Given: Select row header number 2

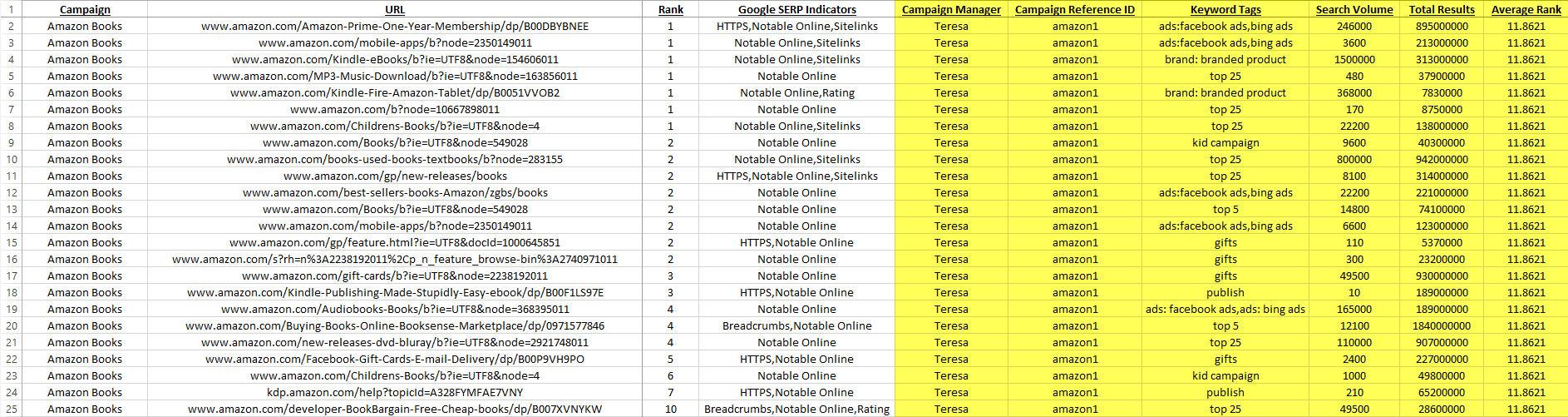Looking at the screenshot, I should [11, 26].
